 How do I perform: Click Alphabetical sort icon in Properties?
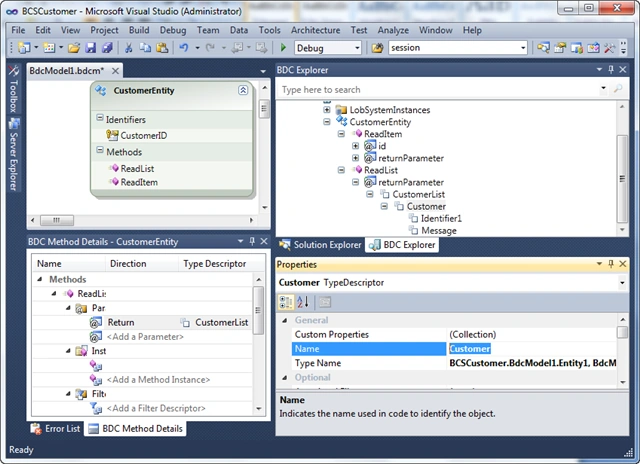(x=303, y=302)
